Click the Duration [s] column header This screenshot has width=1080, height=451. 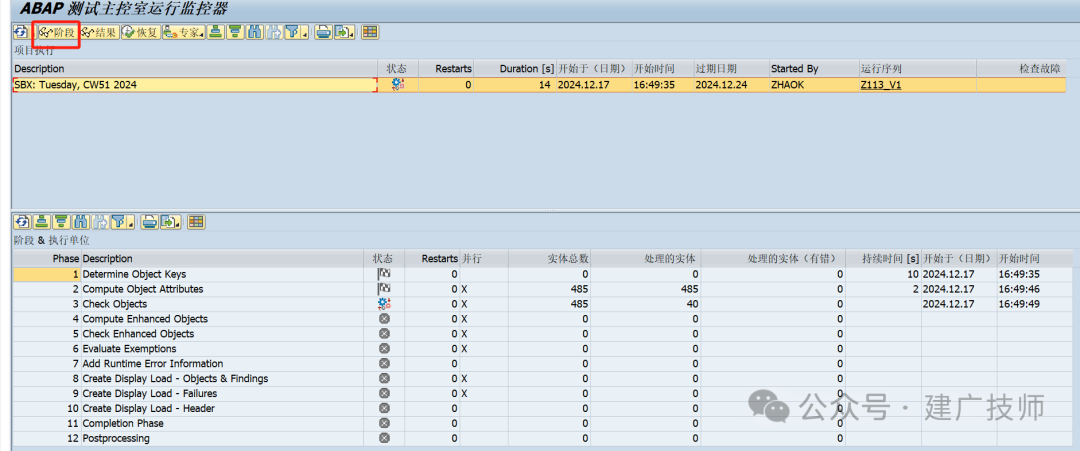click(515, 69)
